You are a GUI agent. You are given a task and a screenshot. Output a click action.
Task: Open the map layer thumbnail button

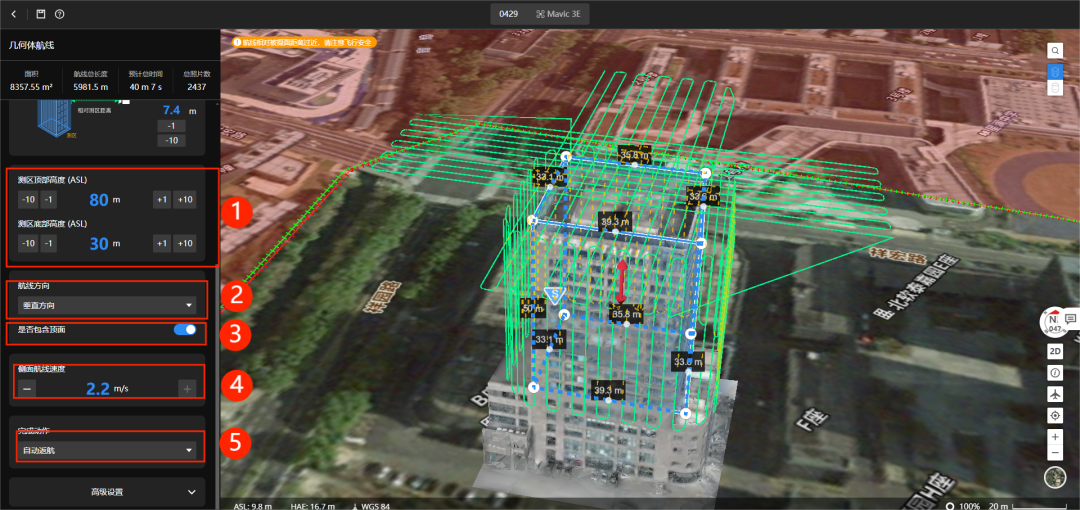pyautogui.click(x=1055, y=476)
